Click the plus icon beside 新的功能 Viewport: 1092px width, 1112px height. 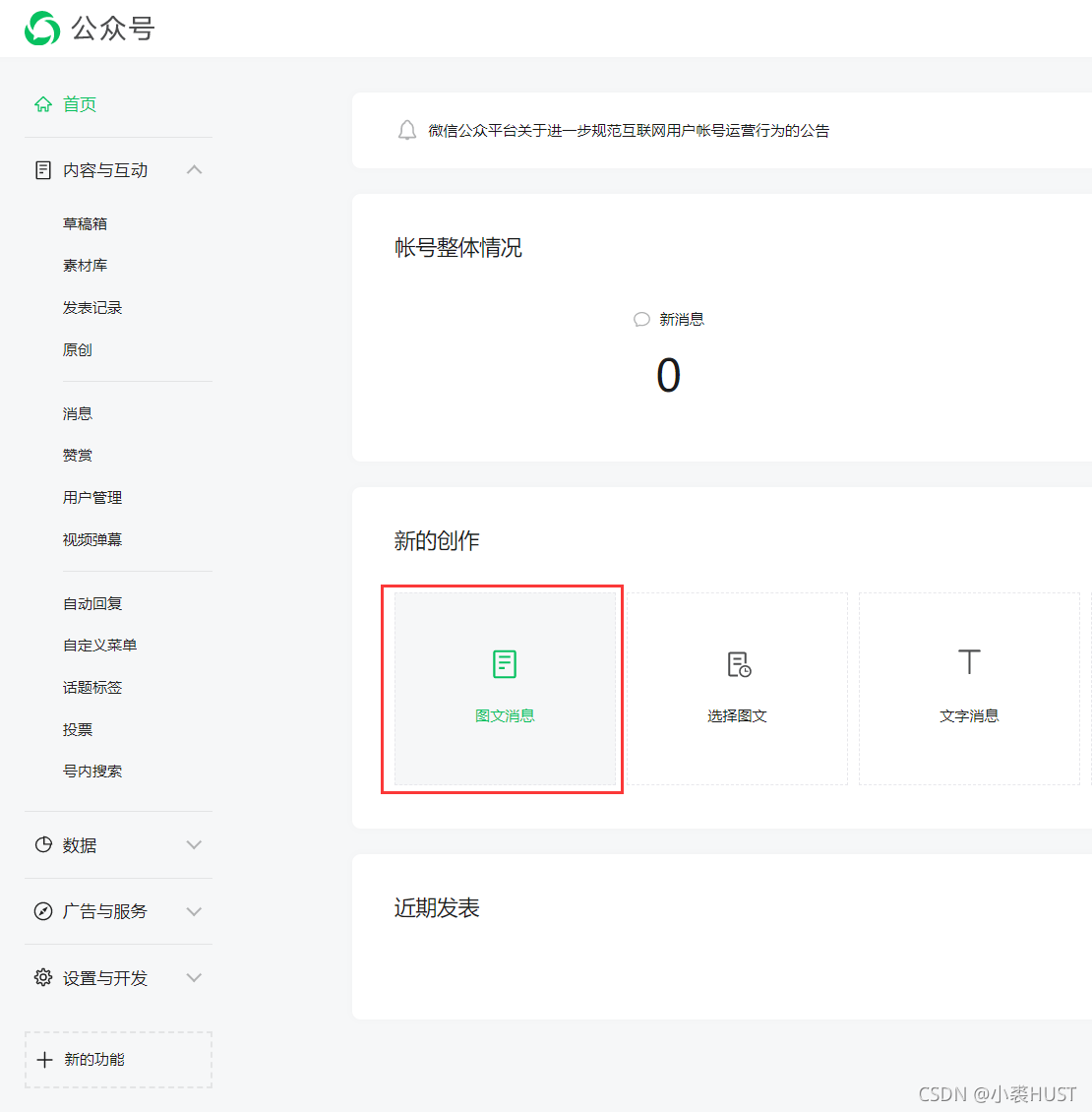pos(44,1060)
